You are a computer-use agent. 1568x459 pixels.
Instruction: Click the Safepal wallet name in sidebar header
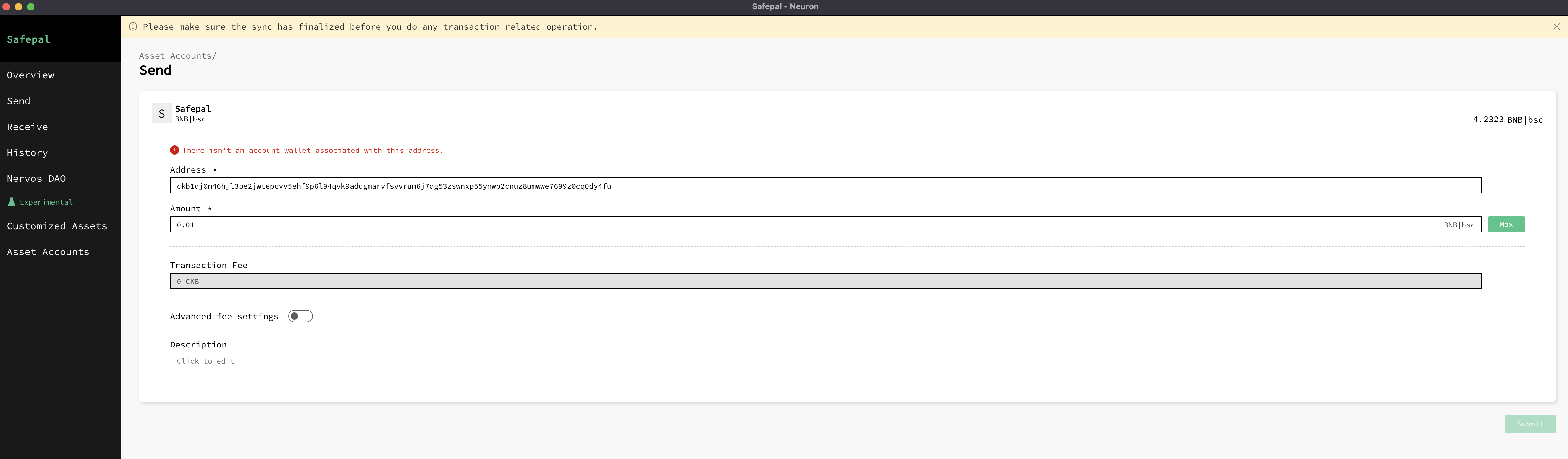pos(29,39)
